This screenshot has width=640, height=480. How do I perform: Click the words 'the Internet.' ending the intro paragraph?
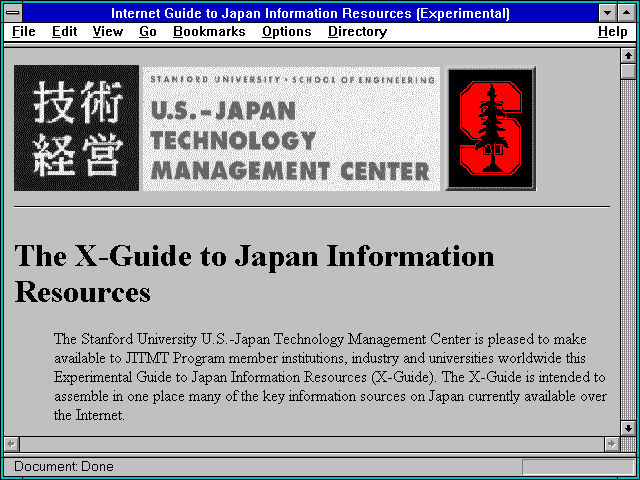(x=89, y=415)
